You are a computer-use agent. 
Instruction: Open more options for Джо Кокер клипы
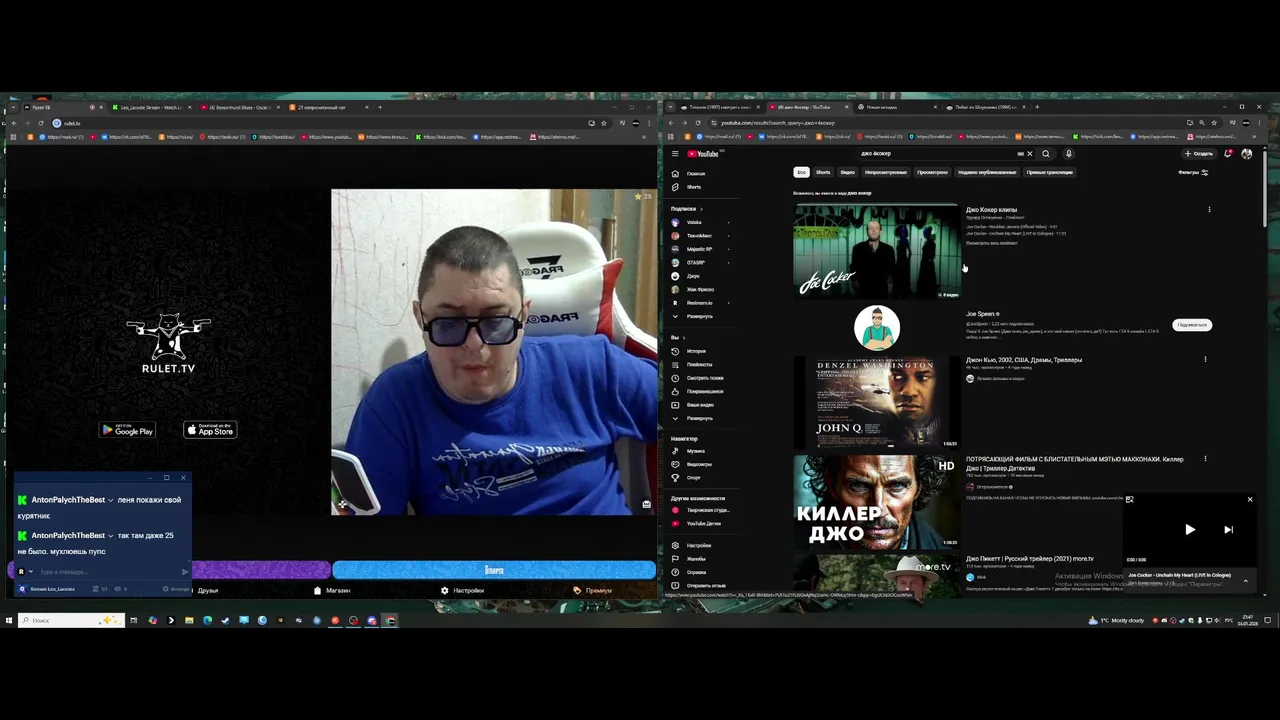pyautogui.click(x=1209, y=210)
